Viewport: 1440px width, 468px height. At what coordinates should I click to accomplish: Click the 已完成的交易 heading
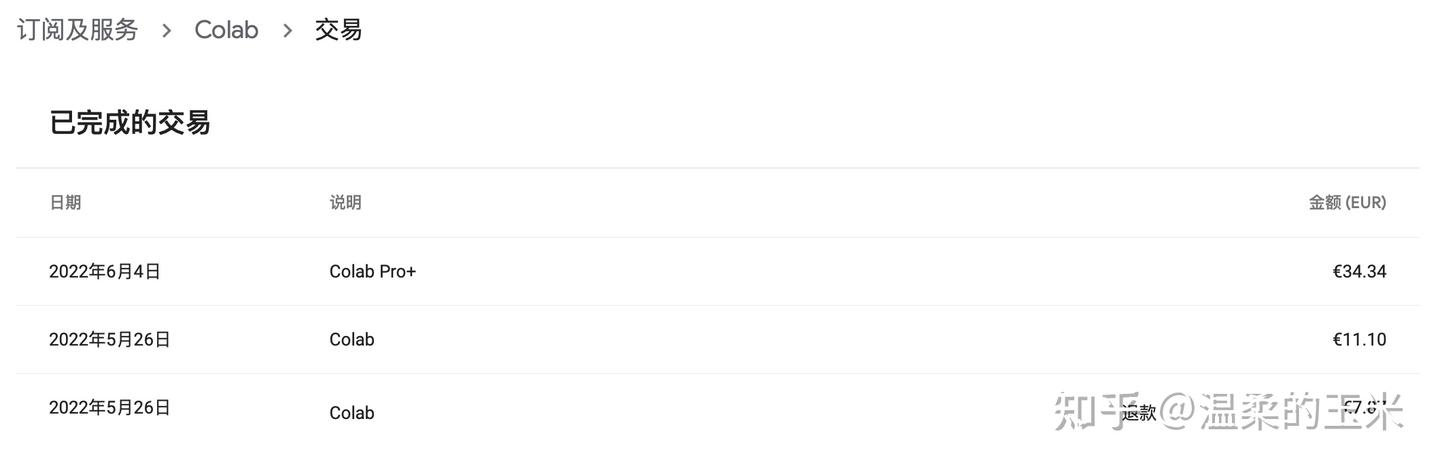(x=130, y=123)
